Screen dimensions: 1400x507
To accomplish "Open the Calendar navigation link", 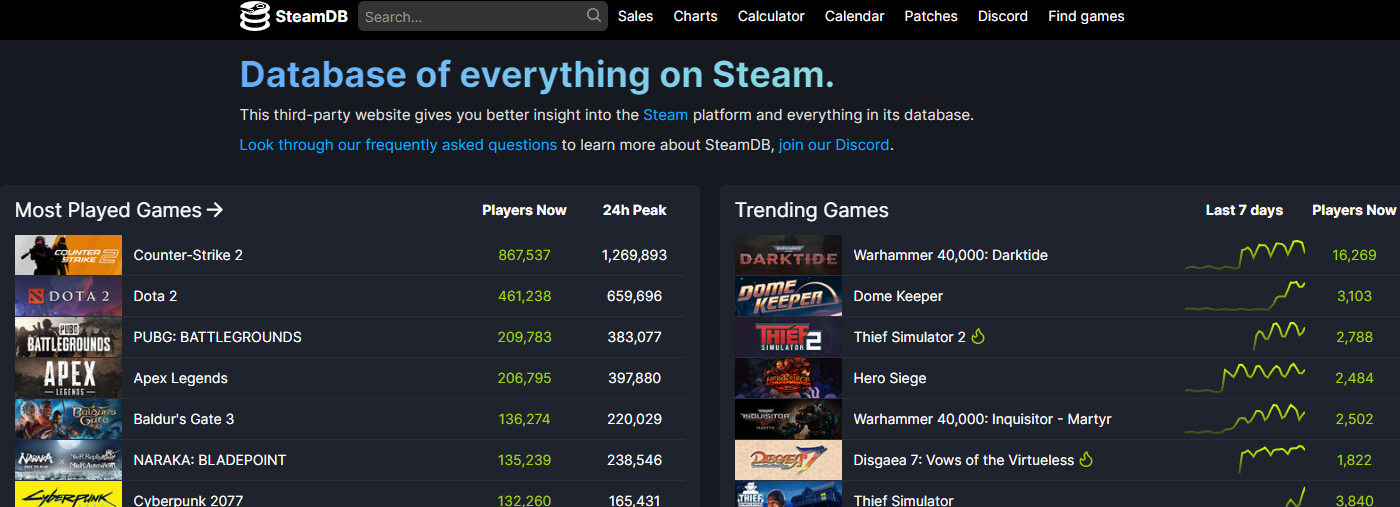I will pos(854,16).
